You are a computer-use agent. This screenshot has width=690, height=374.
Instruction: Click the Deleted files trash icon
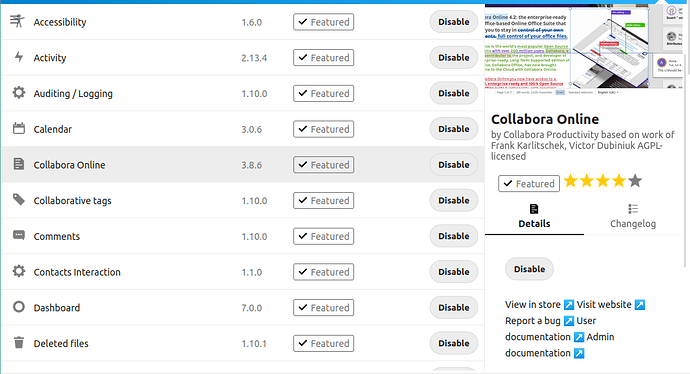point(18,342)
